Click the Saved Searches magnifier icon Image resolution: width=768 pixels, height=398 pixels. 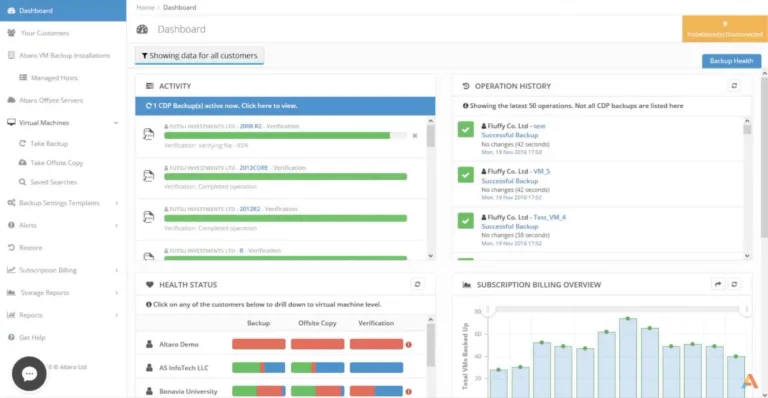pos(22,182)
